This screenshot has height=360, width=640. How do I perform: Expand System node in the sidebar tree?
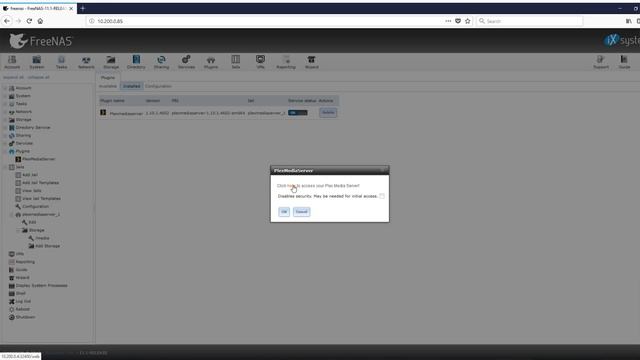pyautogui.click(x=5, y=96)
